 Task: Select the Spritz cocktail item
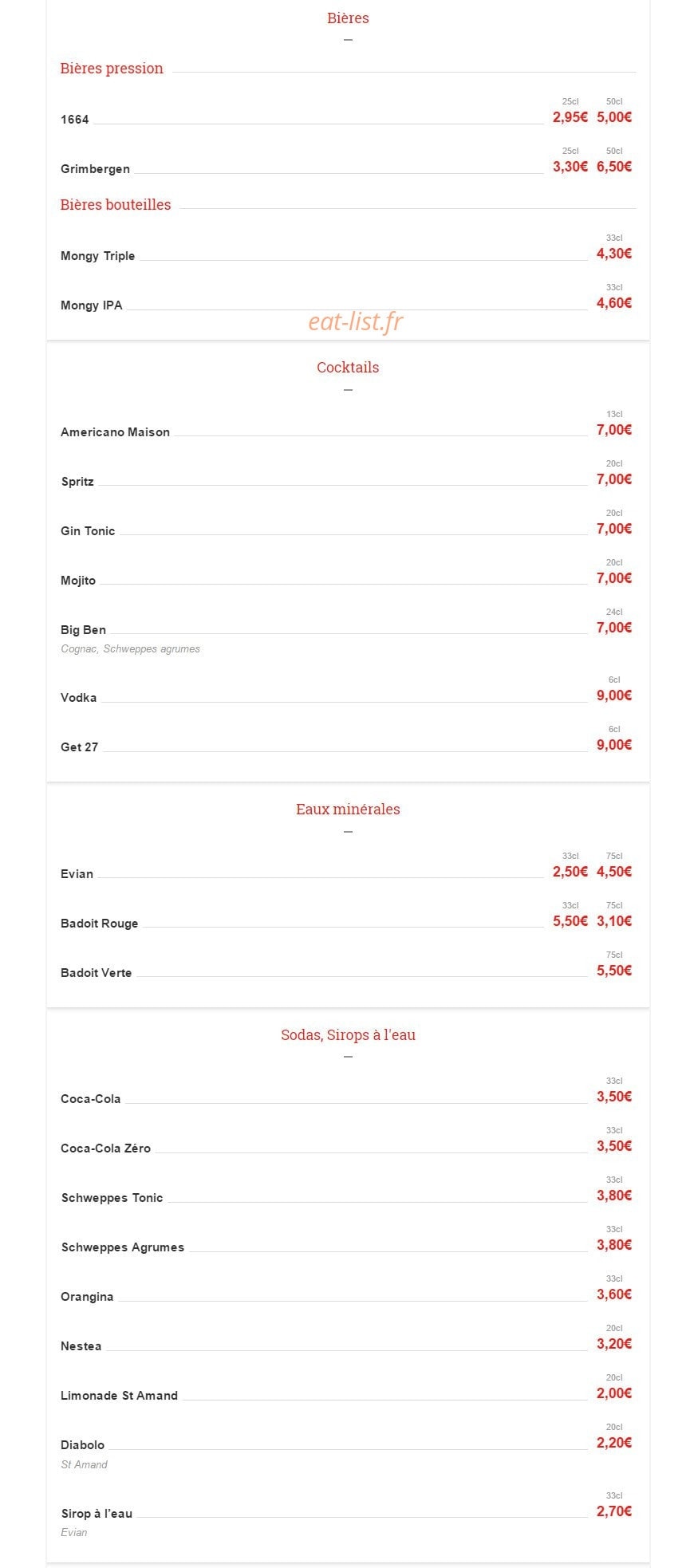point(77,482)
